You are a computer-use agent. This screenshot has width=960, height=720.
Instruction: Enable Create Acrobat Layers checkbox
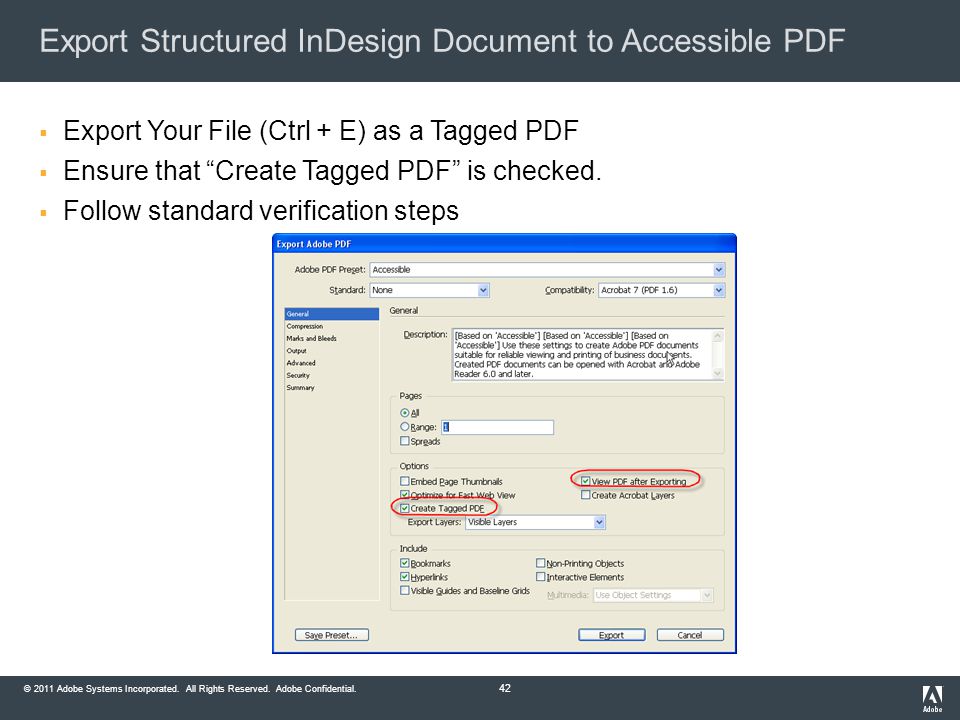pos(586,495)
